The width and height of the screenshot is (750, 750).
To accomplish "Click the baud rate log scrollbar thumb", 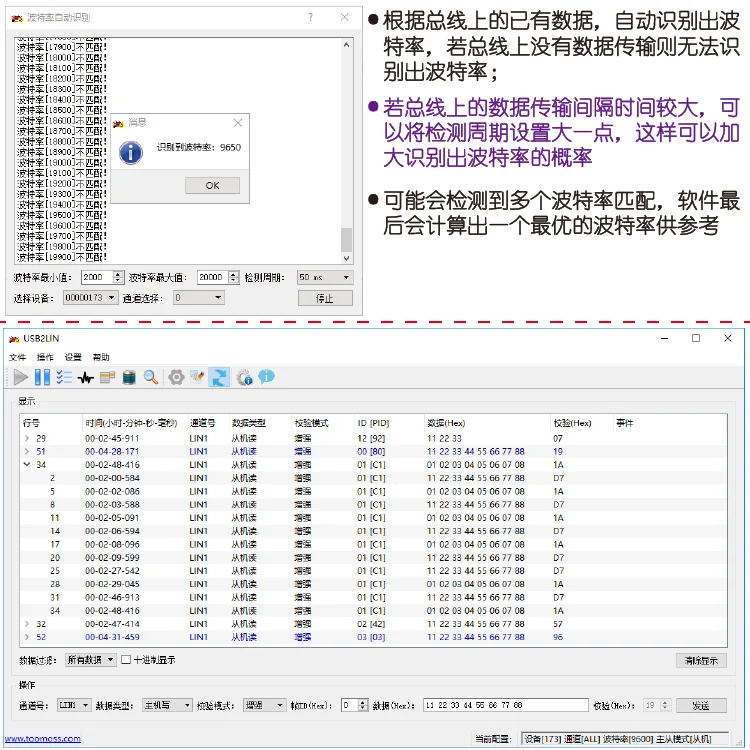I will pos(347,240).
